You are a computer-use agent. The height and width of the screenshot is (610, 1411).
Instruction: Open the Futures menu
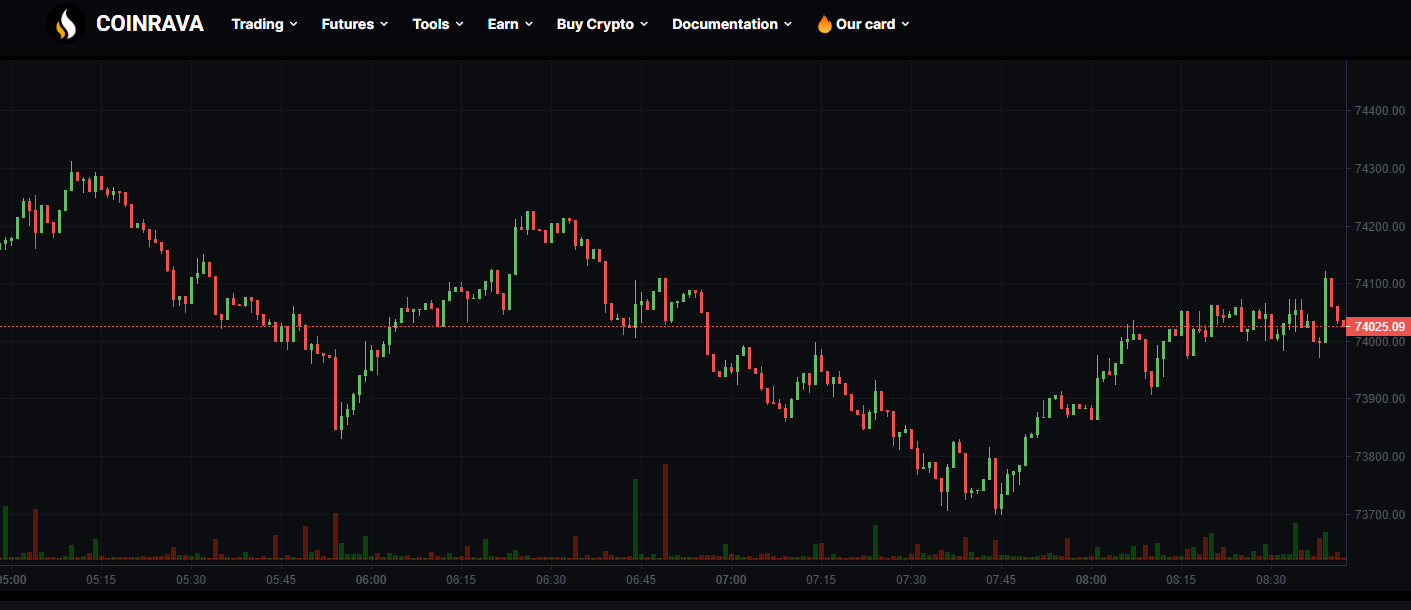click(x=354, y=24)
